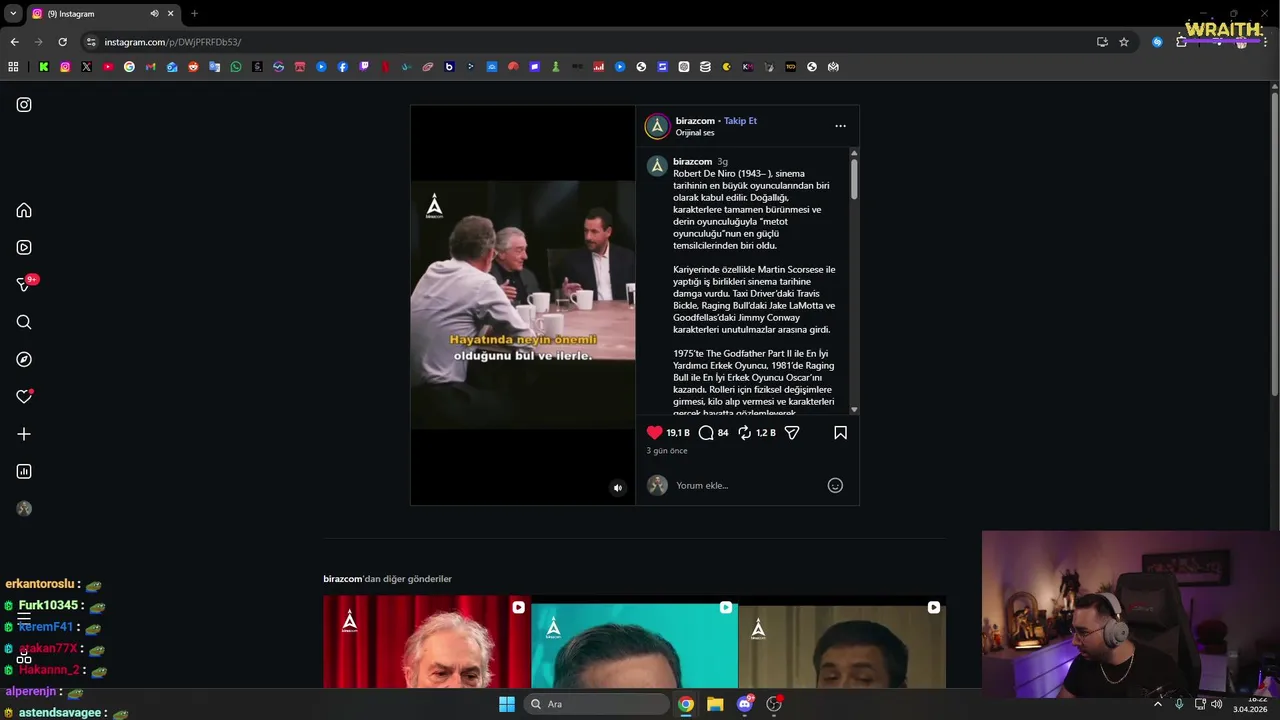The width and height of the screenshot is (1280, 720).
Task: Click the install app icon in address bar
Action: click(1102, 42)
